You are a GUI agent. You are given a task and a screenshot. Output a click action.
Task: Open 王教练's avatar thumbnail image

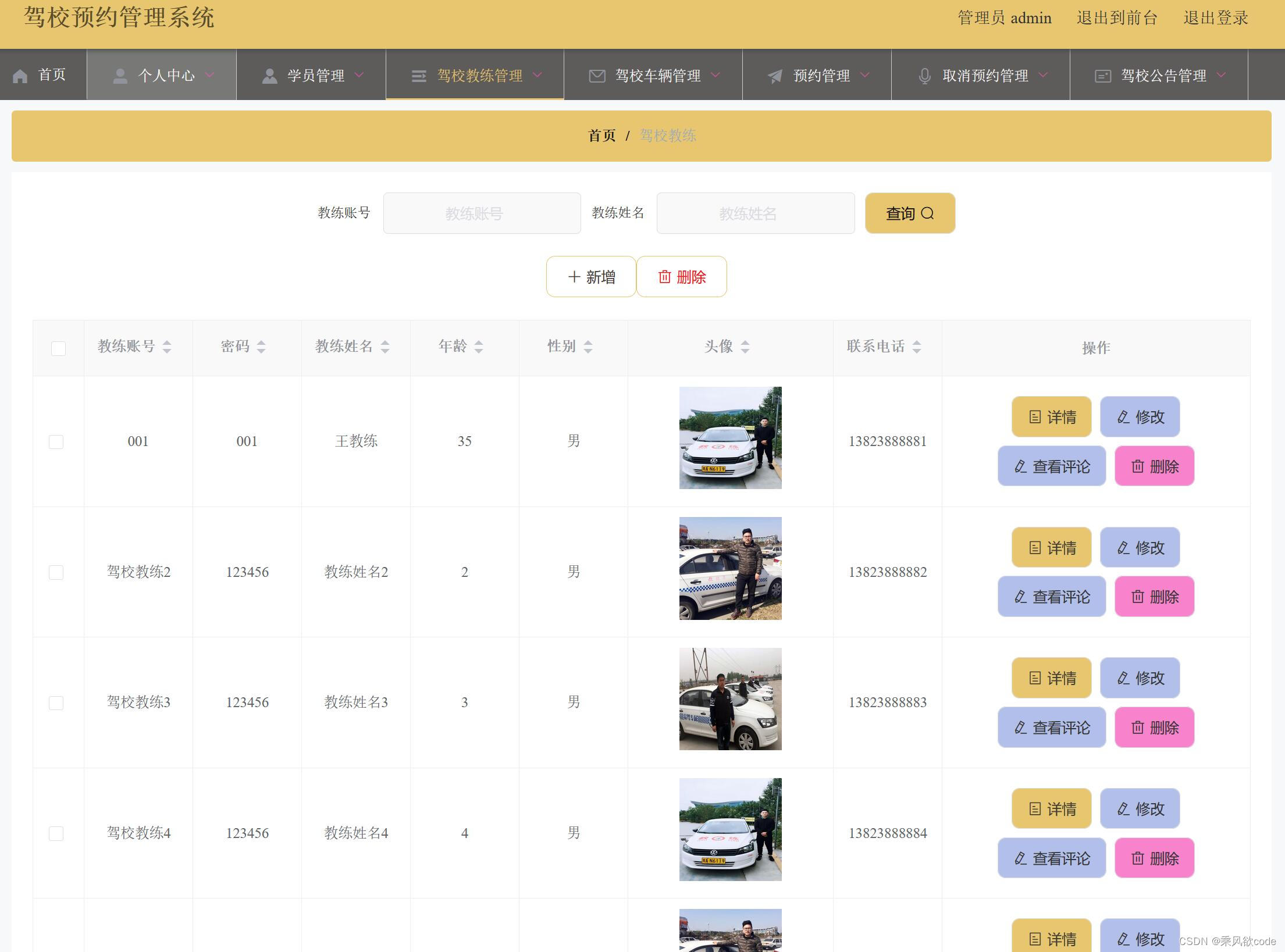click(x=730, y=438)
